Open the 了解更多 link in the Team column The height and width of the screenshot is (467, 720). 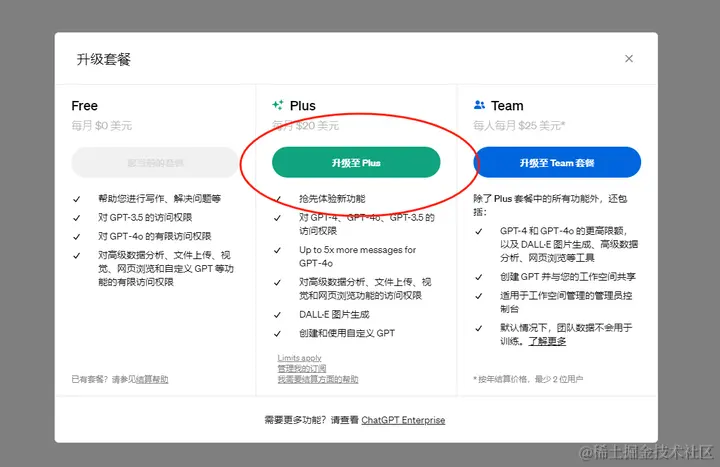coord(547,341)
